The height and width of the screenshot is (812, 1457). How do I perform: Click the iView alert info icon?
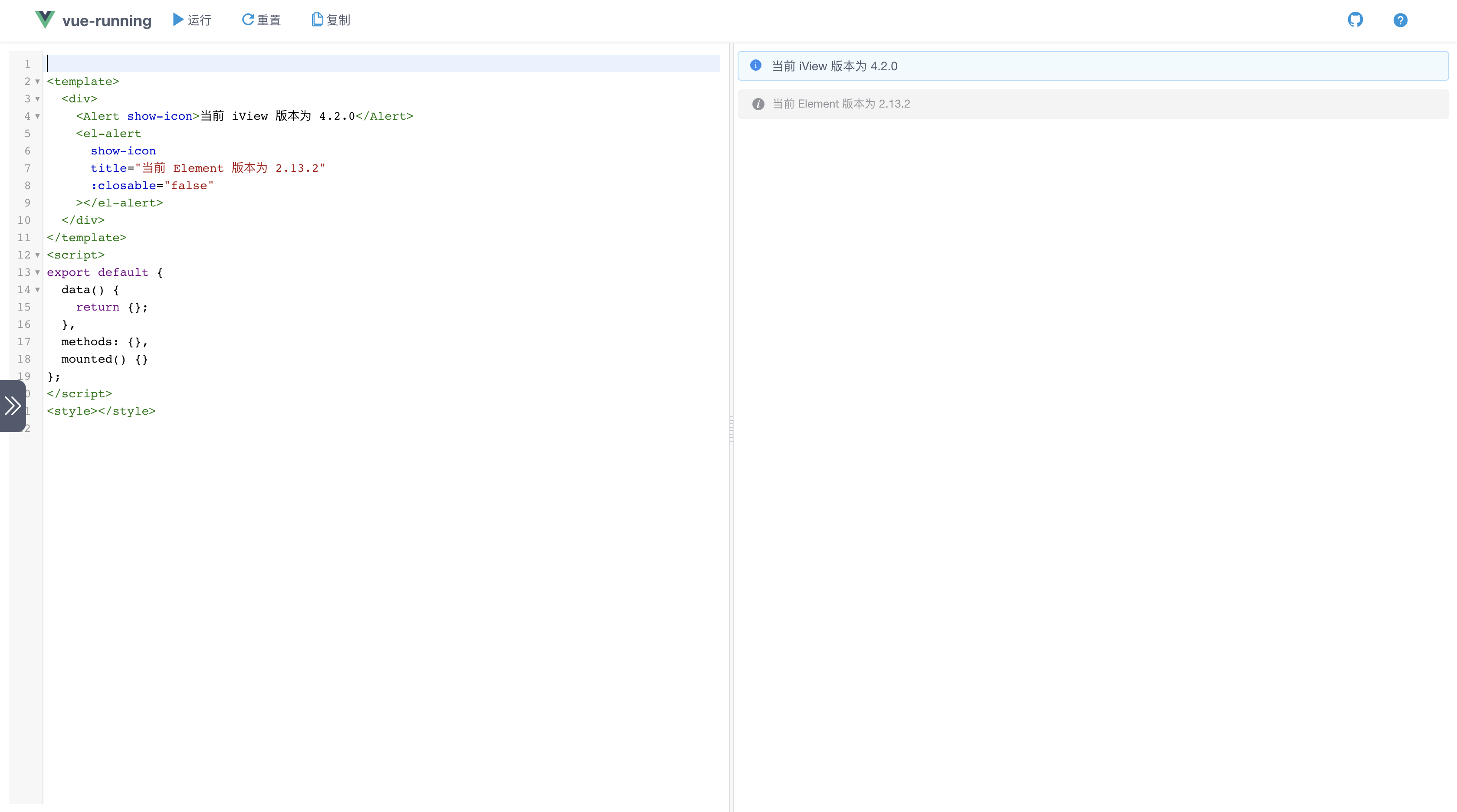(x=756, y=65)
